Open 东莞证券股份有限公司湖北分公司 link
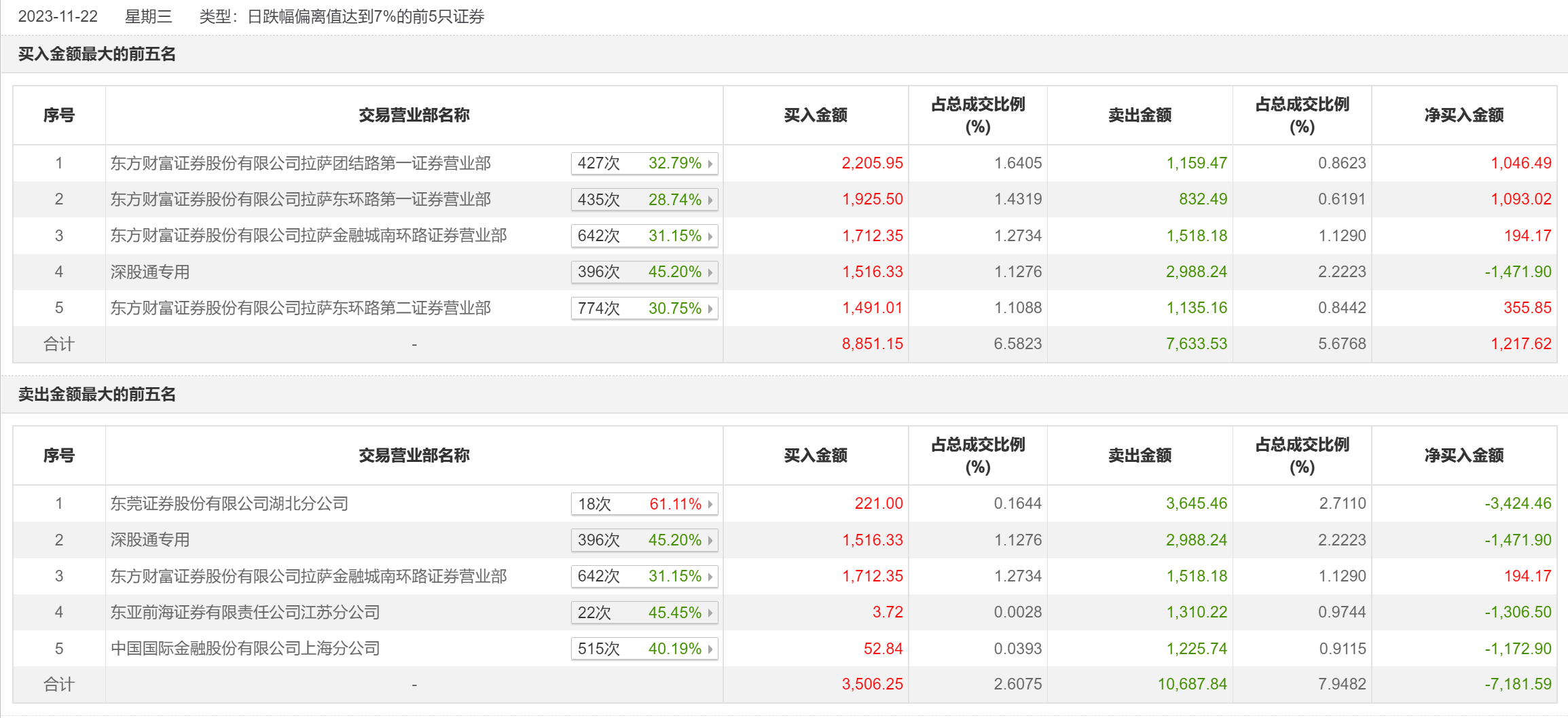The width and height of the screenshot is (1568, 718). pyautogui.click(x=230, y=504)
